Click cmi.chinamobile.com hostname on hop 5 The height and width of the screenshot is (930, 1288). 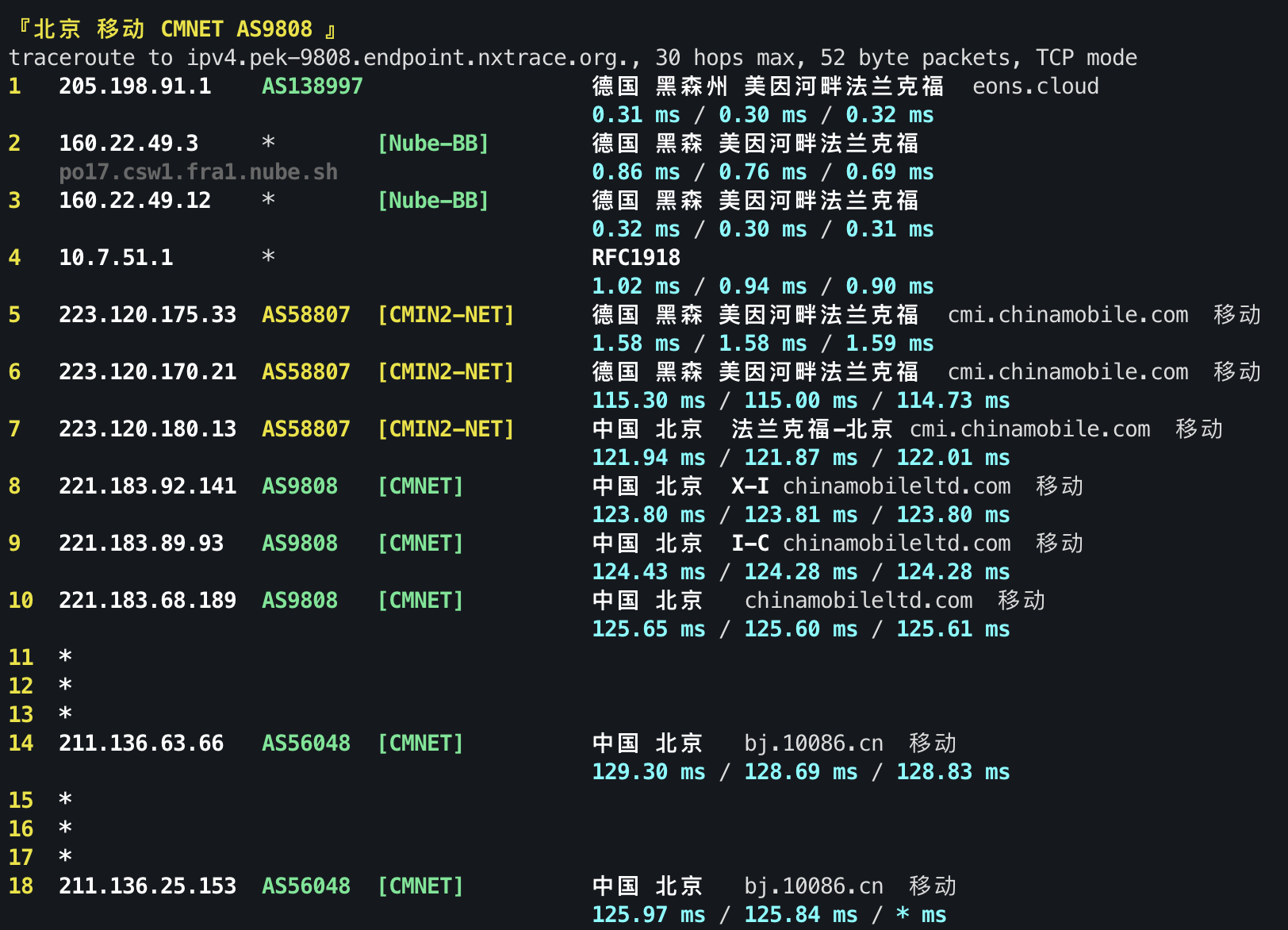click(x=1068, y=315)
